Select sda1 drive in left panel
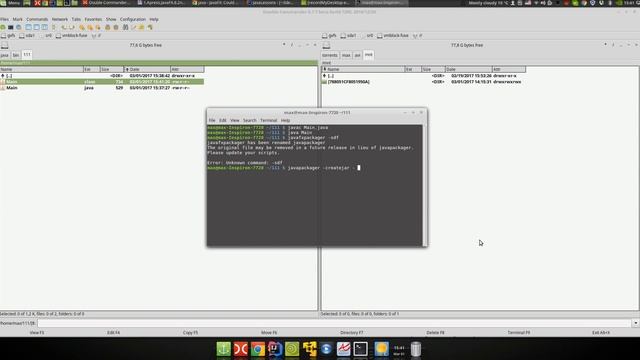 [27, 36]
